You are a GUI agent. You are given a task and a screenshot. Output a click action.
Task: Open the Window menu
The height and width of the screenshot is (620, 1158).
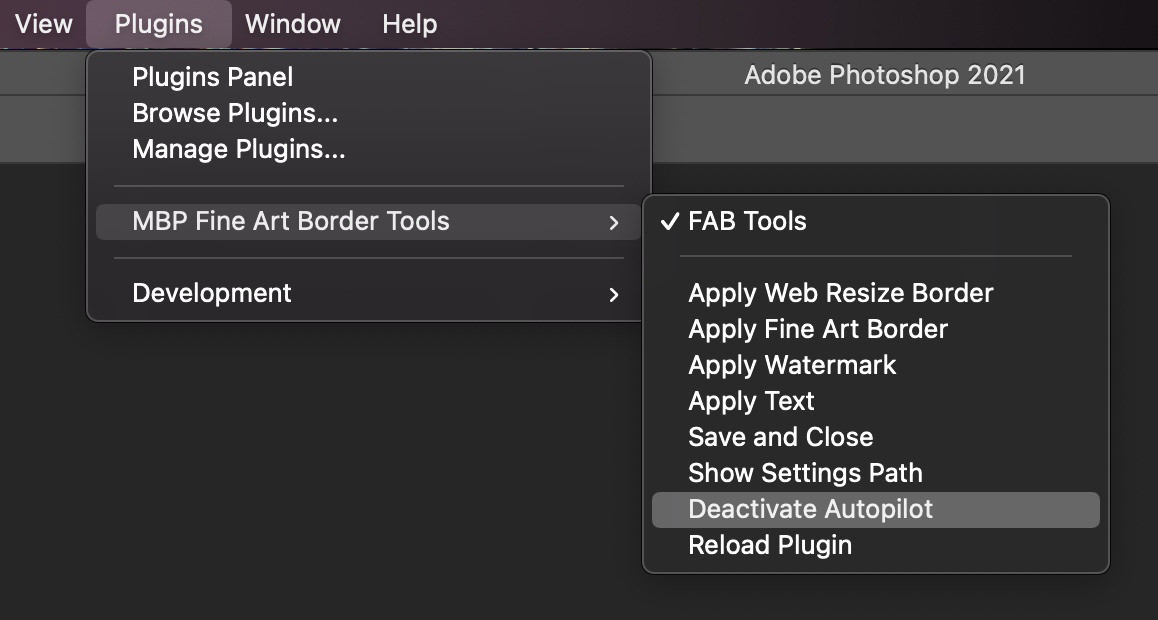click(292, 24)
